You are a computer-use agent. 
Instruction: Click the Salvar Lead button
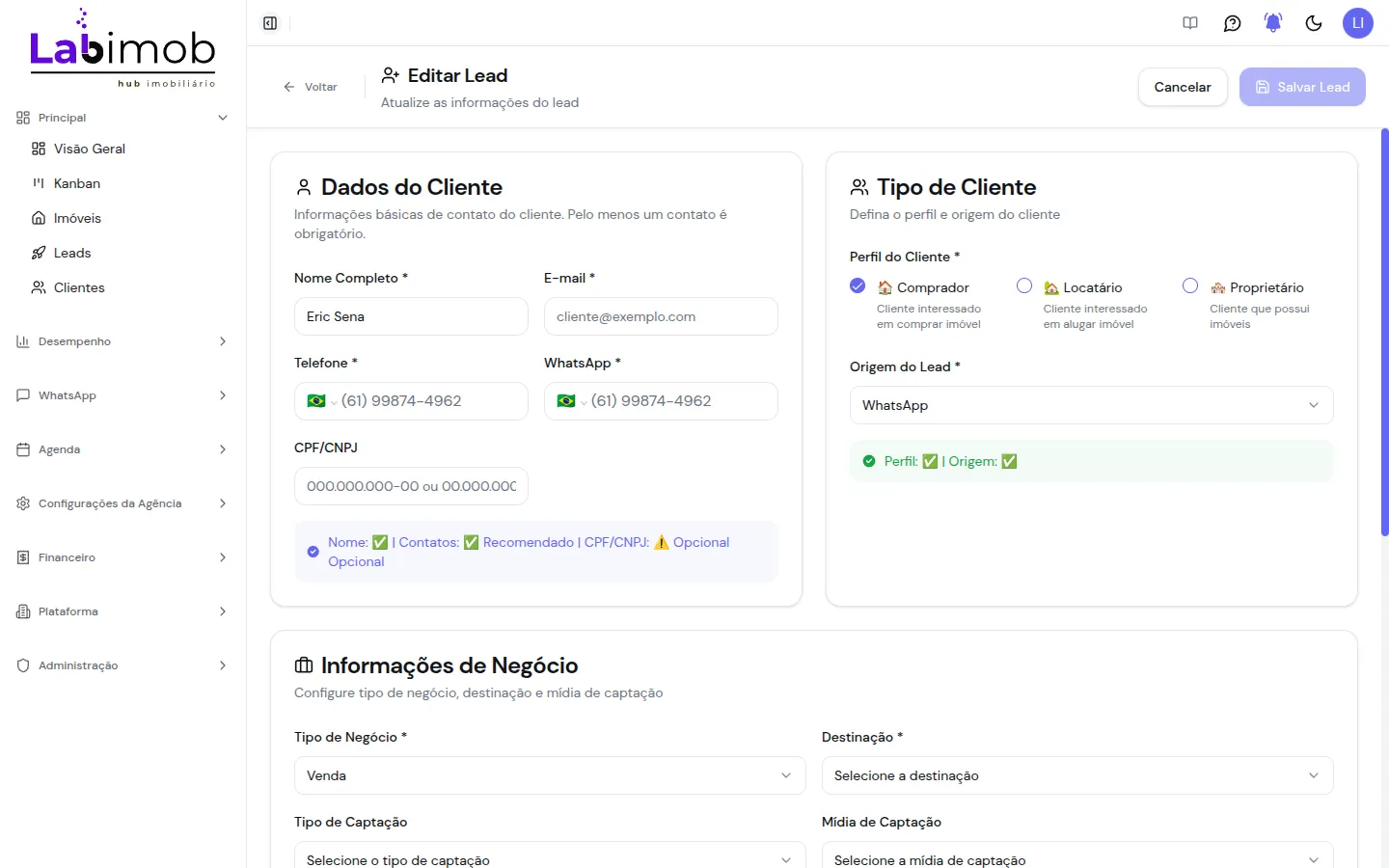point(1302,87)
